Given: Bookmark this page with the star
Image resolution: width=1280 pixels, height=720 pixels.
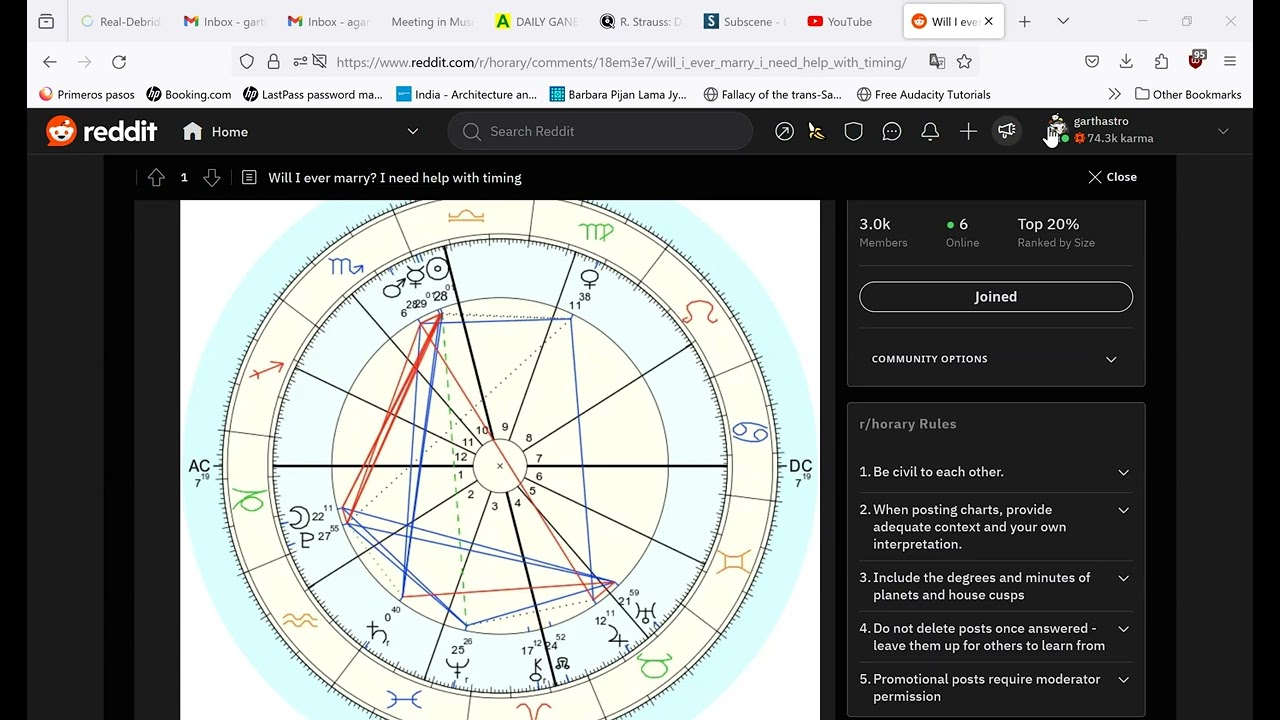Looking at the screenshot, I should [x=964, y=62].
